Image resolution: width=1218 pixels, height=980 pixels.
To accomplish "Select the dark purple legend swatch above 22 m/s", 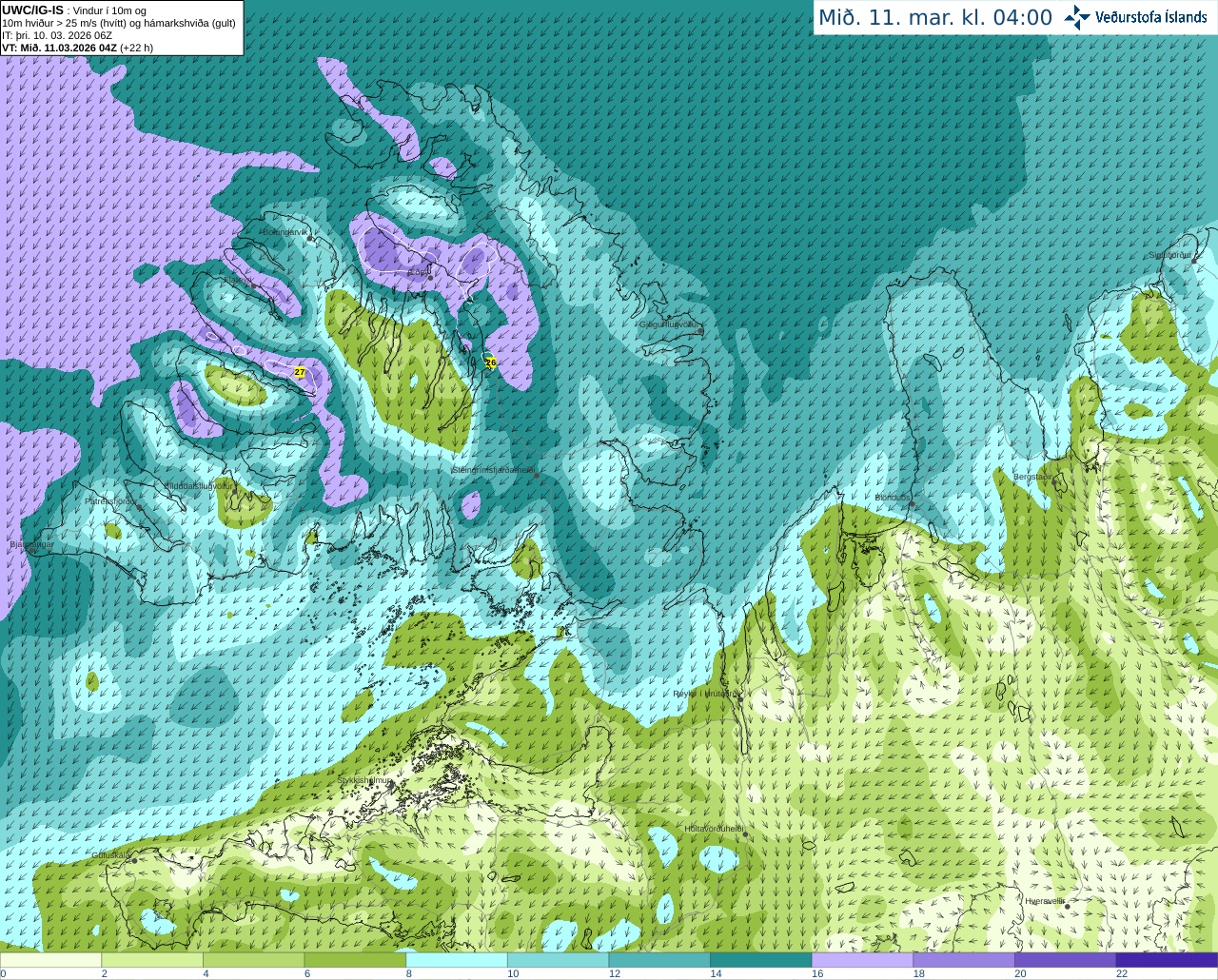I will click(1167, 960).
